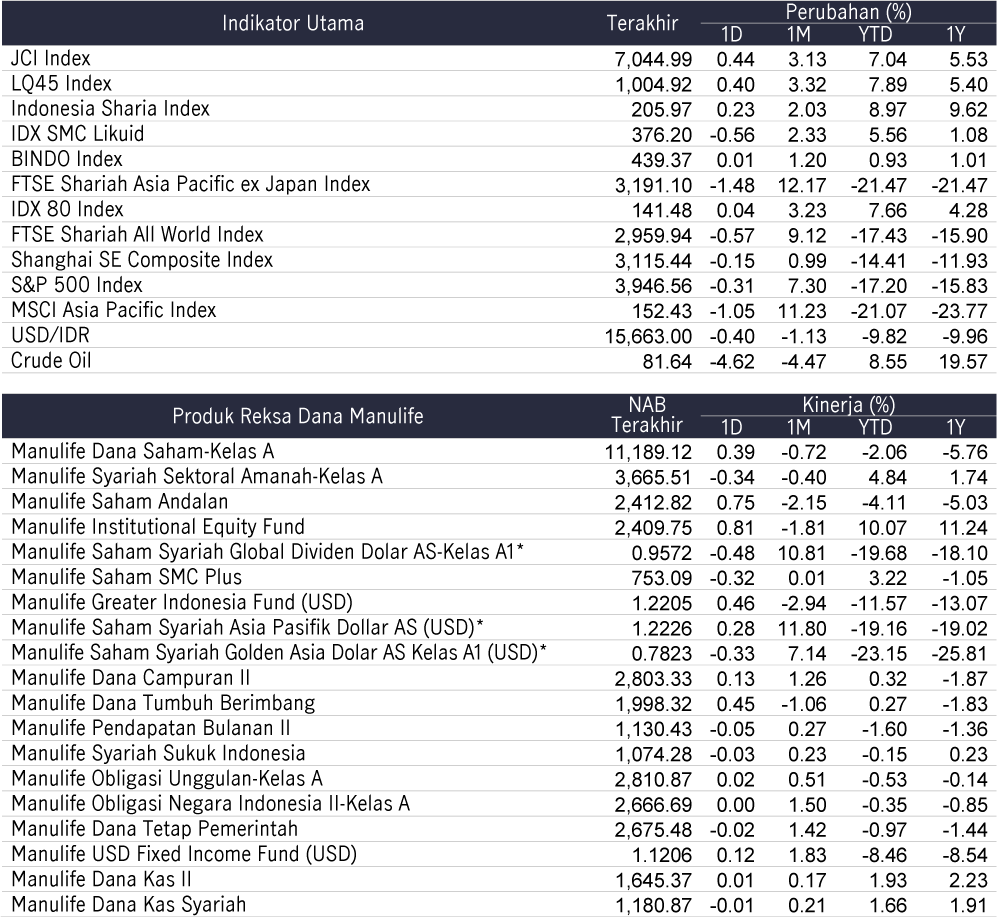
Task: Select the 'BINDO Index' label
Action: point(67,159)
